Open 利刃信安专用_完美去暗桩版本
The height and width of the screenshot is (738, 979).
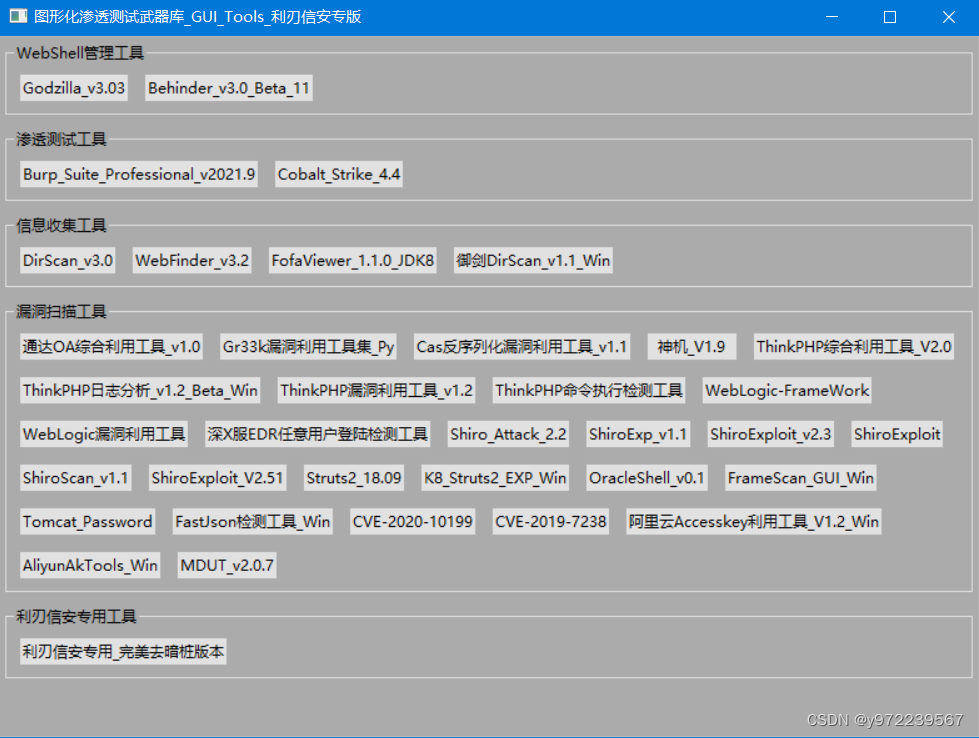point(123,651)
